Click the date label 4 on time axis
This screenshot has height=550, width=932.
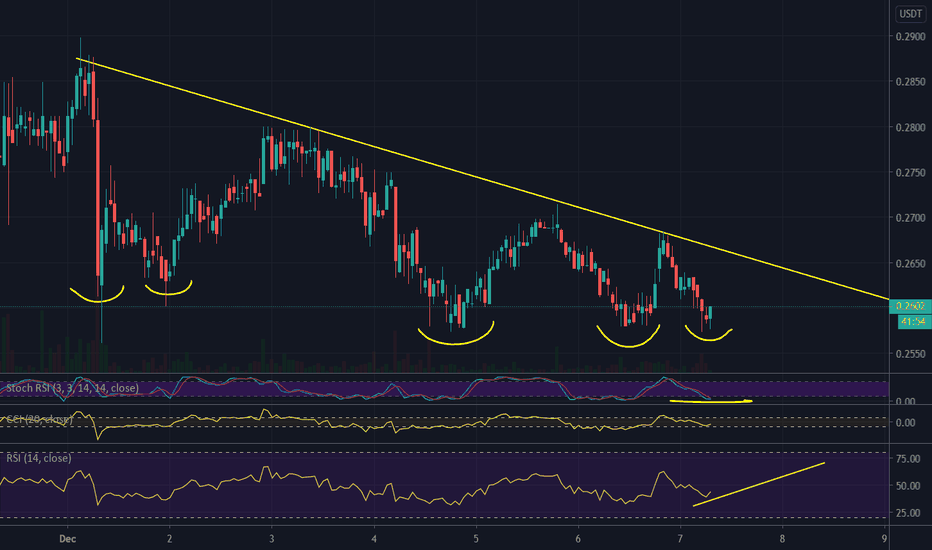[x=374, y=539]
